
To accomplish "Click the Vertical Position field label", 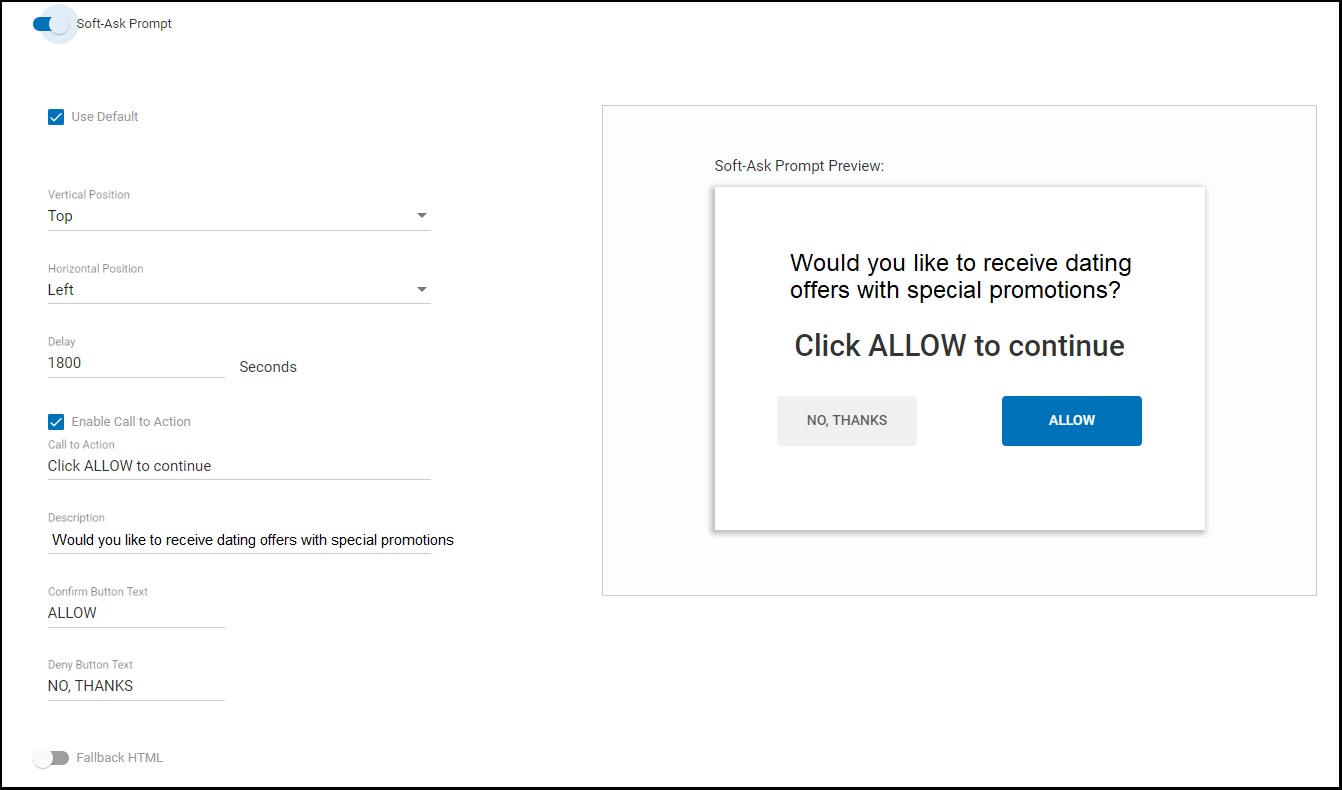I will tap(89, 195).
